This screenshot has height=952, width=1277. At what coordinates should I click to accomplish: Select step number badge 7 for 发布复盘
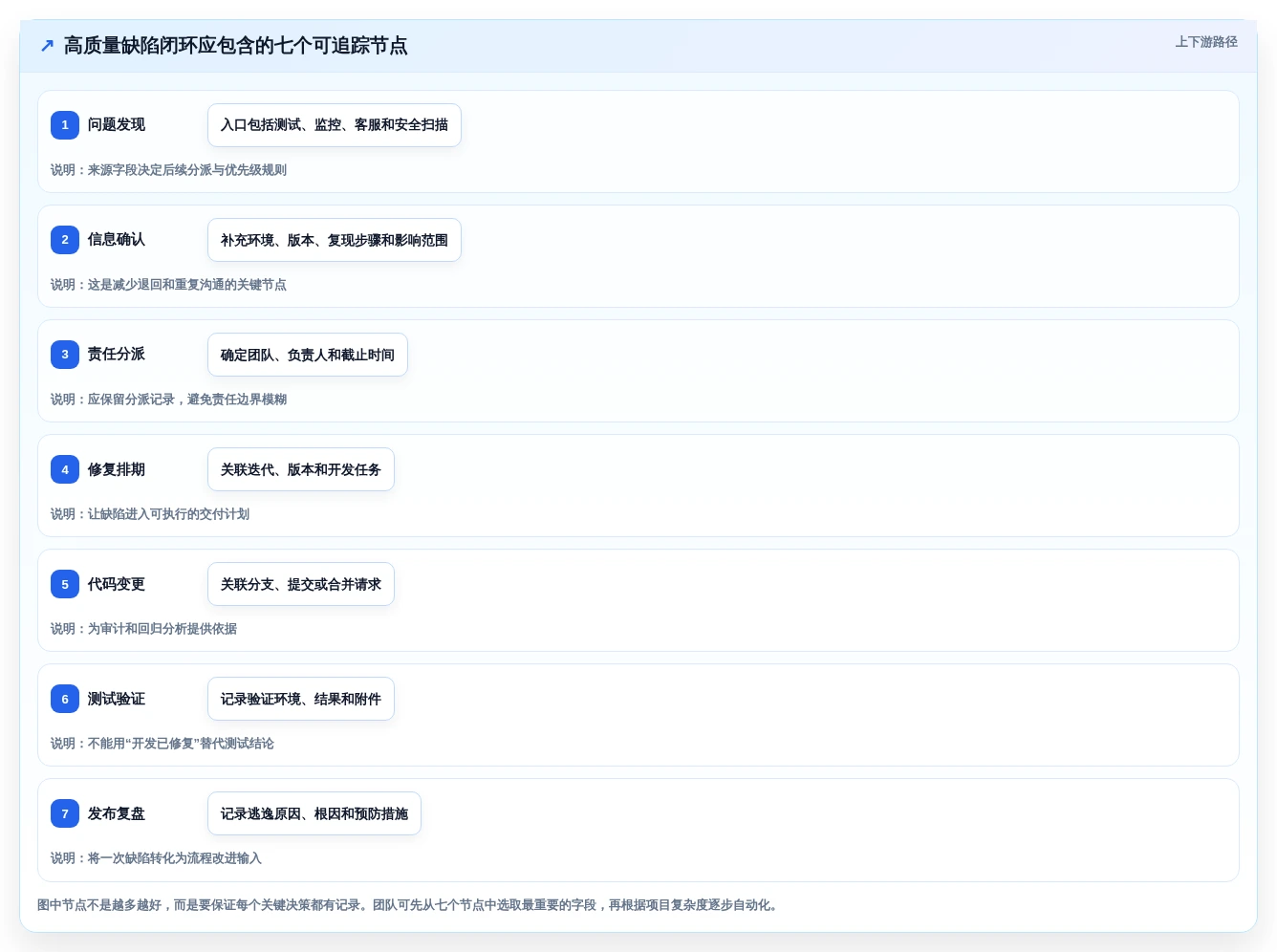click(x=65, y=813)
